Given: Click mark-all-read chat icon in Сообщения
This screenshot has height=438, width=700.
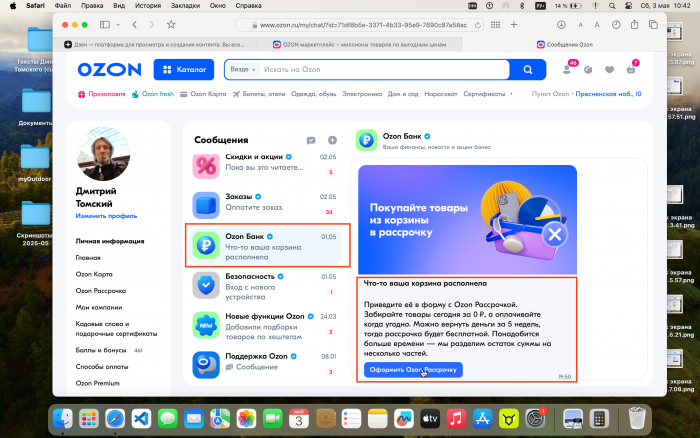Looking at the screenshot, I should [311, 140].
